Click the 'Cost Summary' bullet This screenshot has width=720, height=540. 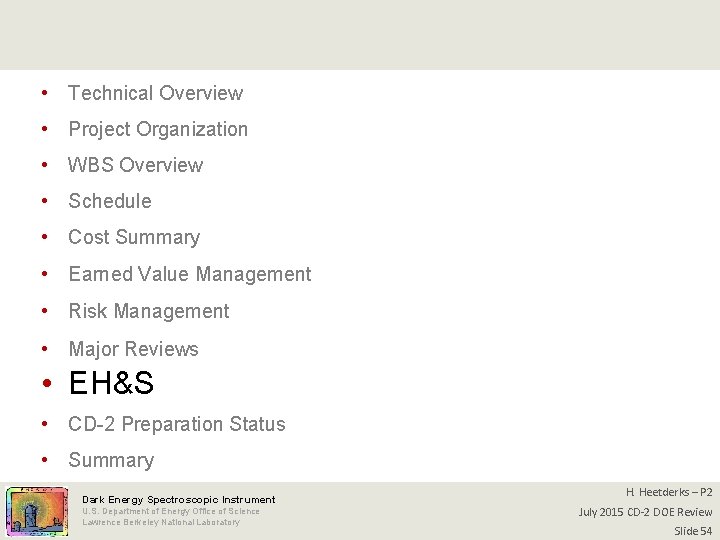(134, 237)
